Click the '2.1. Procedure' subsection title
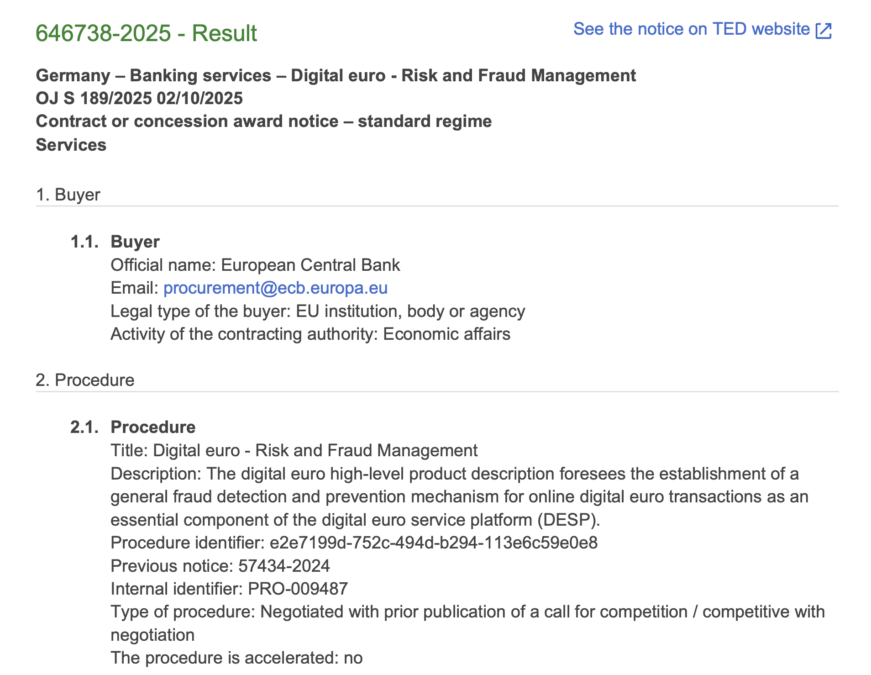 [153, 427]
